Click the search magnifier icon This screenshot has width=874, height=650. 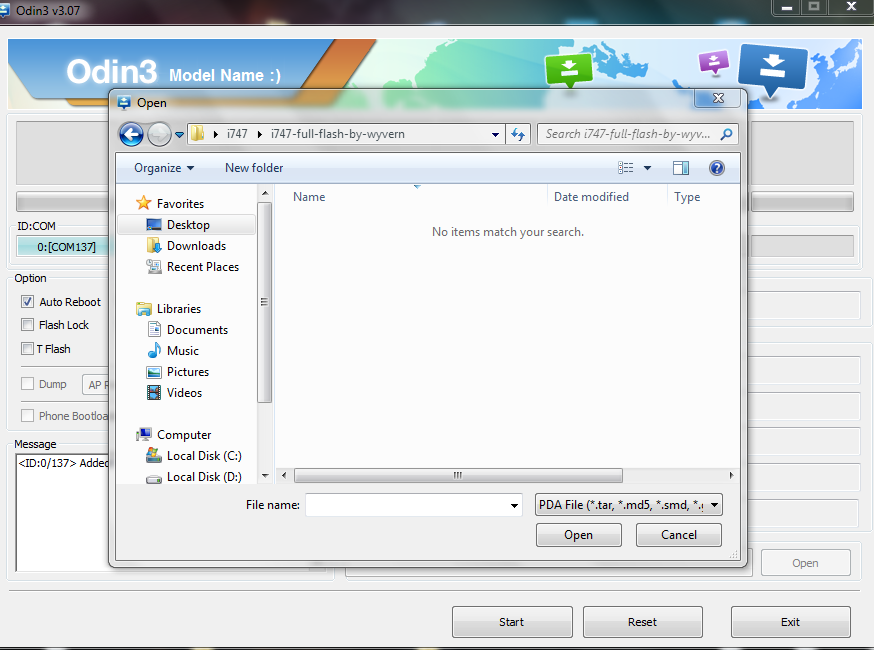click(x=726, y=134)
